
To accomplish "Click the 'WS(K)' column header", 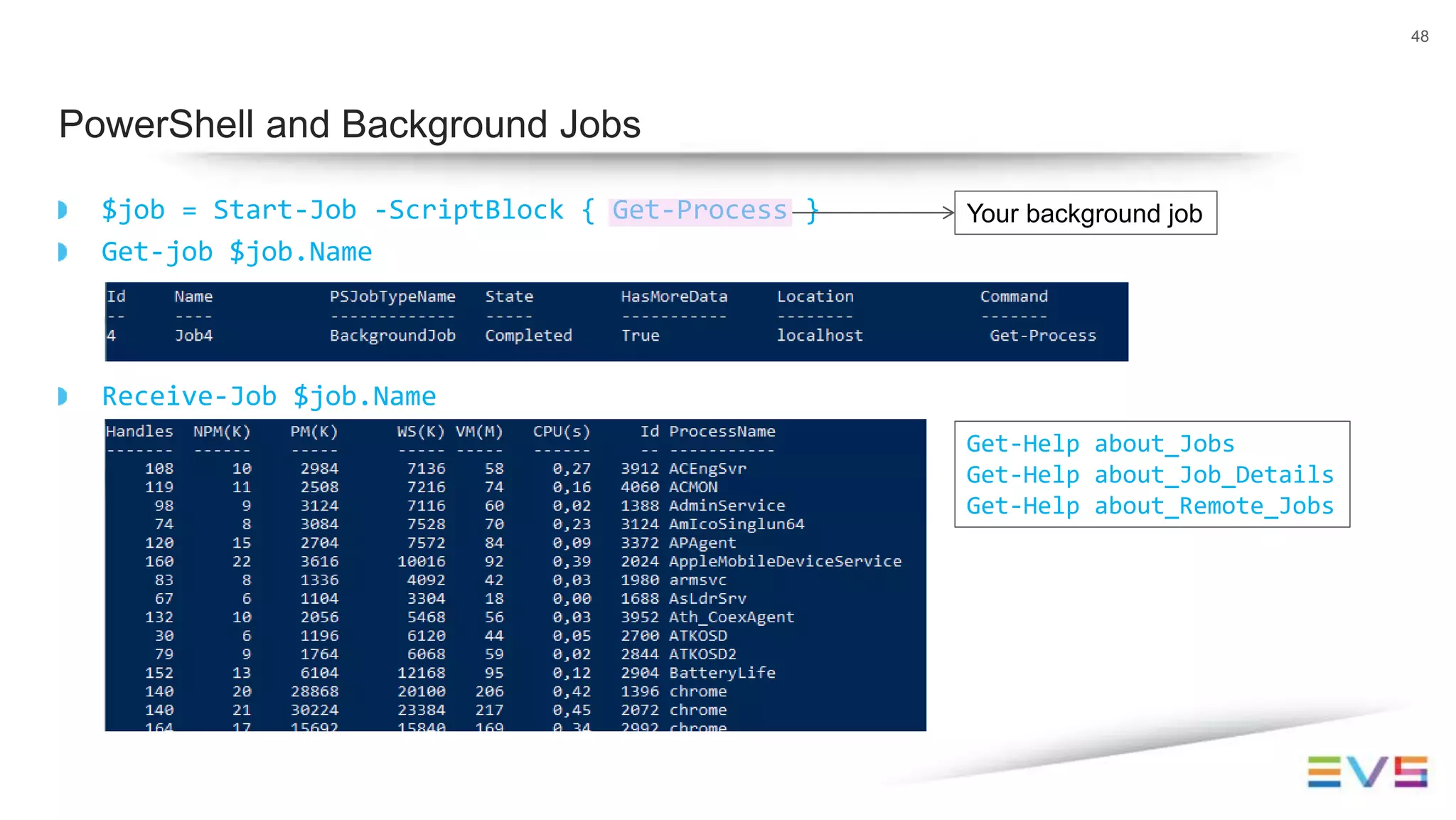I will [x=421, y=432].
